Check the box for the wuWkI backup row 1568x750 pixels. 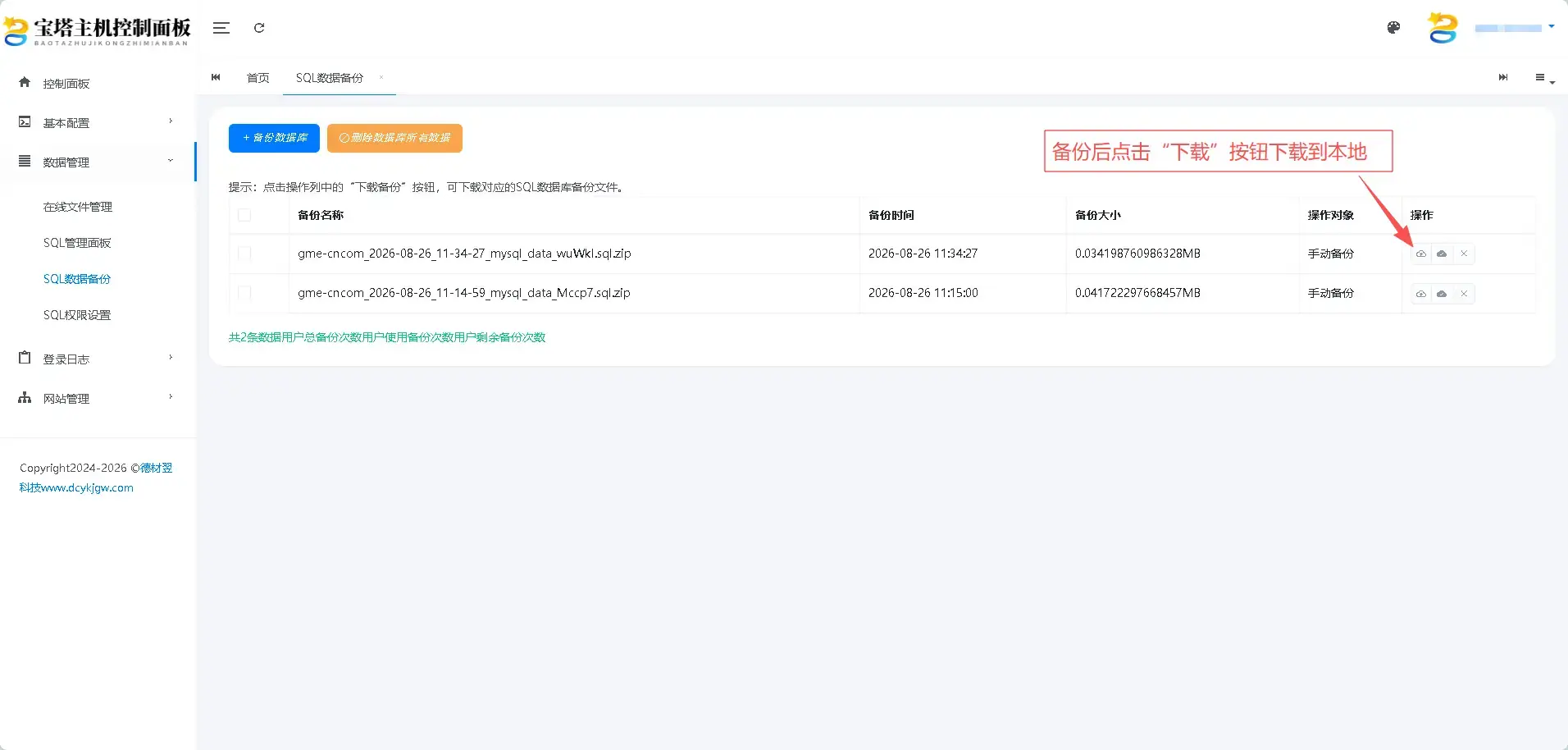tap(244, 254)
